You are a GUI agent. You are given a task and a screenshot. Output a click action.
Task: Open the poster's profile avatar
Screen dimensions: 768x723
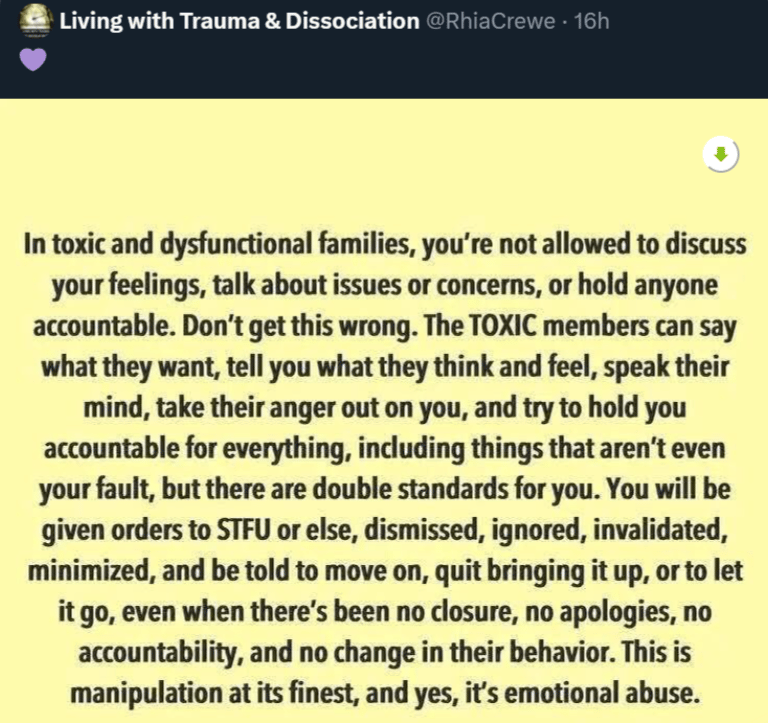click(35, 20)
